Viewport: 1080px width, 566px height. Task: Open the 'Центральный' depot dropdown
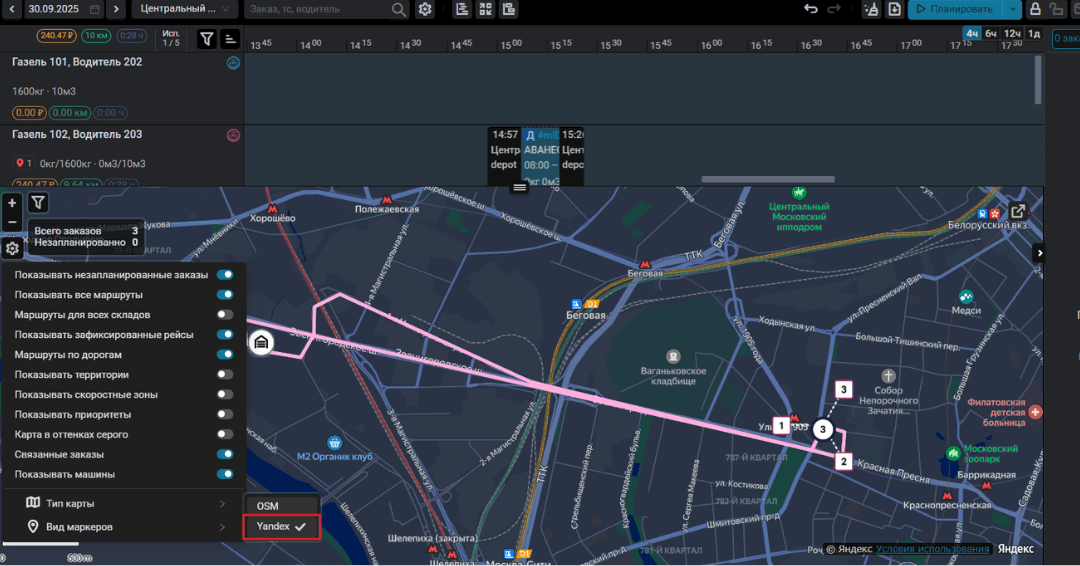point(184,9)
